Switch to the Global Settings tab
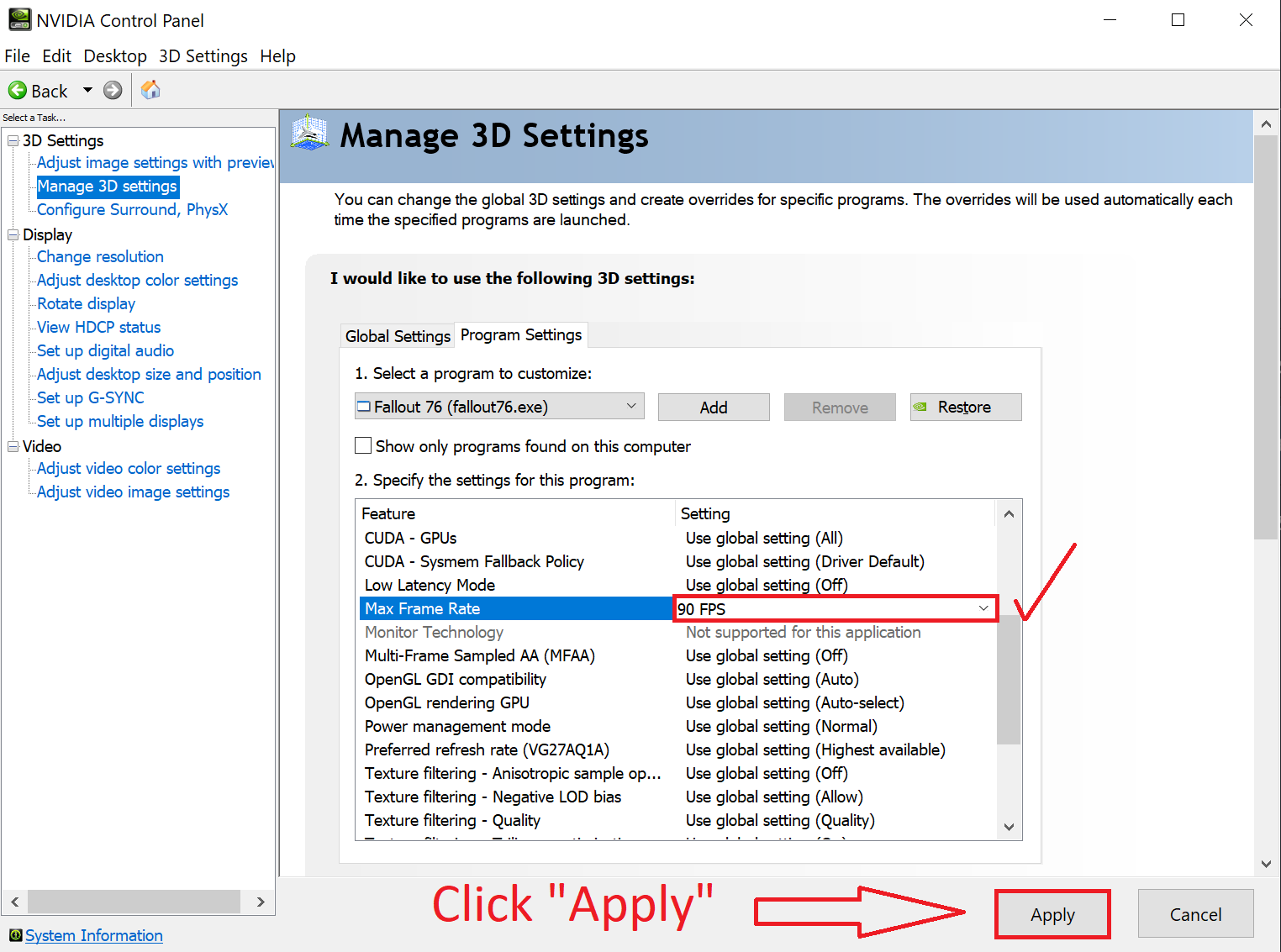 (x=398, y=336)
